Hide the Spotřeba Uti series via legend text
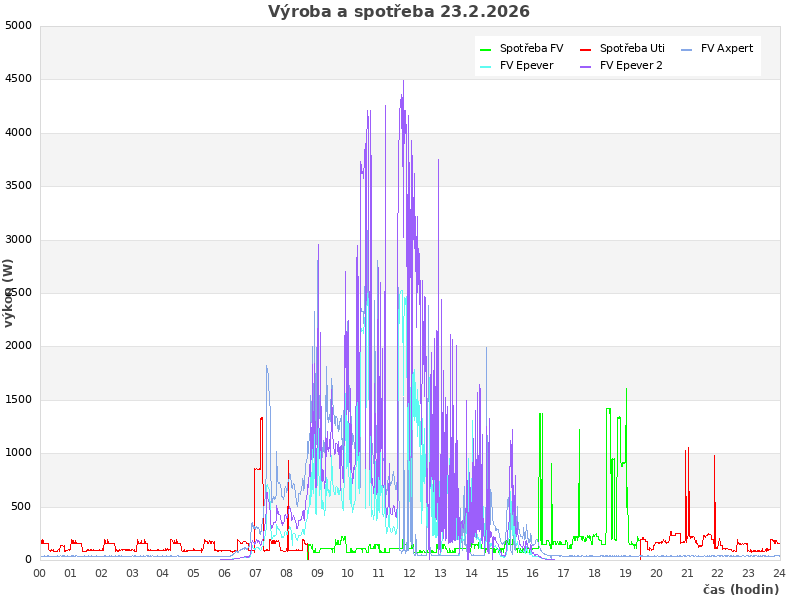Screen dimensions: 800x600 (632, 48)
